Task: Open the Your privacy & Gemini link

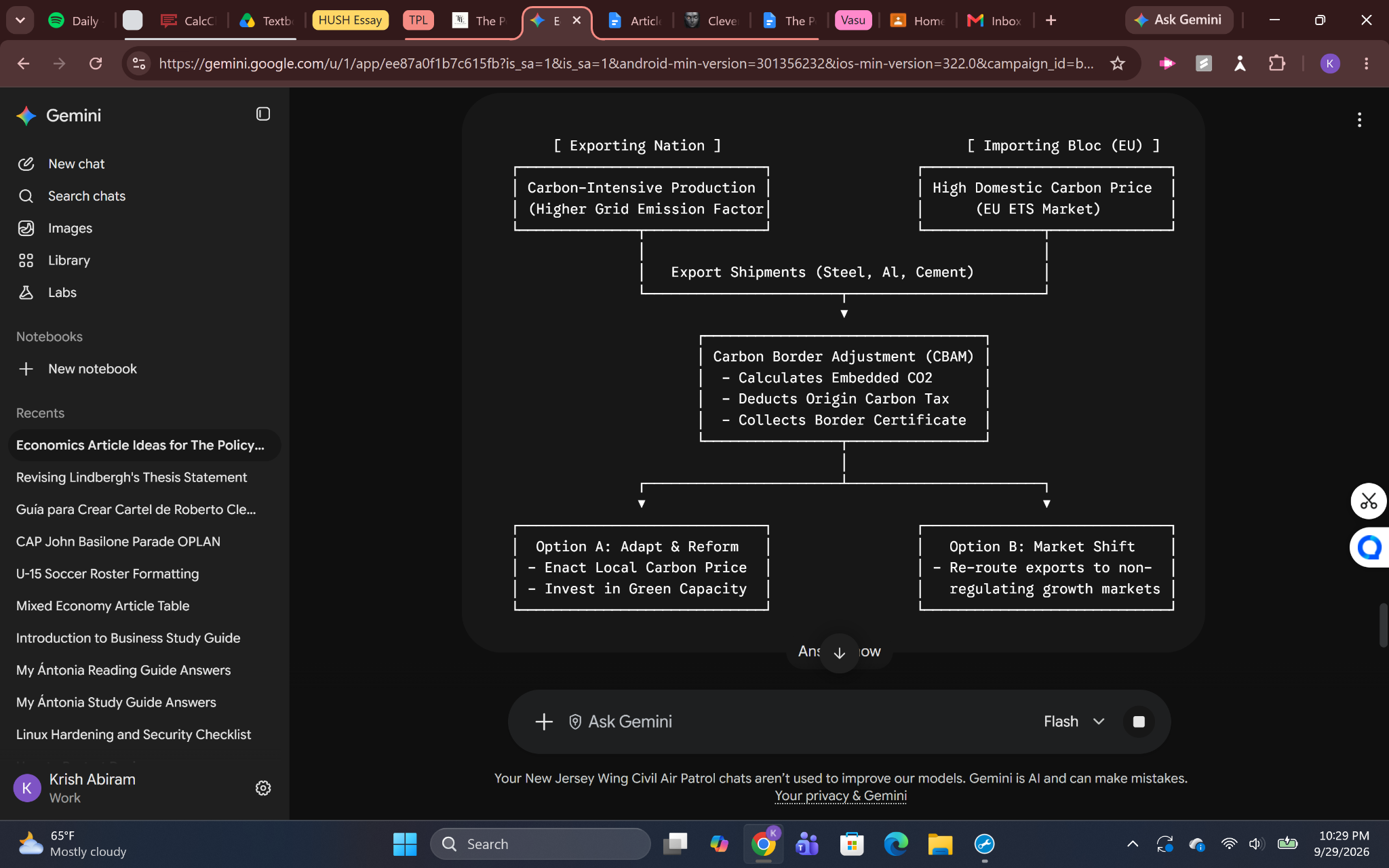Action: point(840,795)
